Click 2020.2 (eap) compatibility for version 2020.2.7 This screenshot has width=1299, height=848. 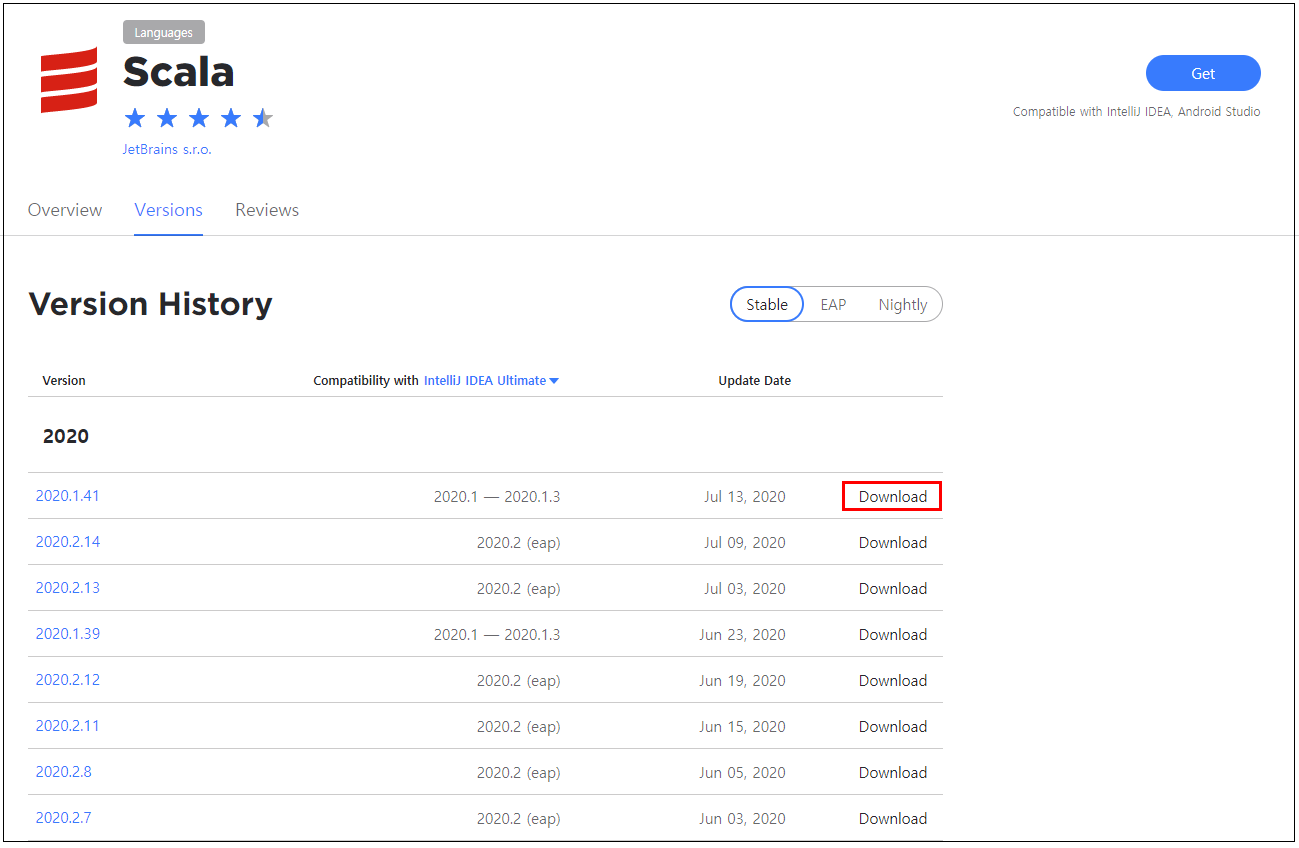(x=519, y=819)
